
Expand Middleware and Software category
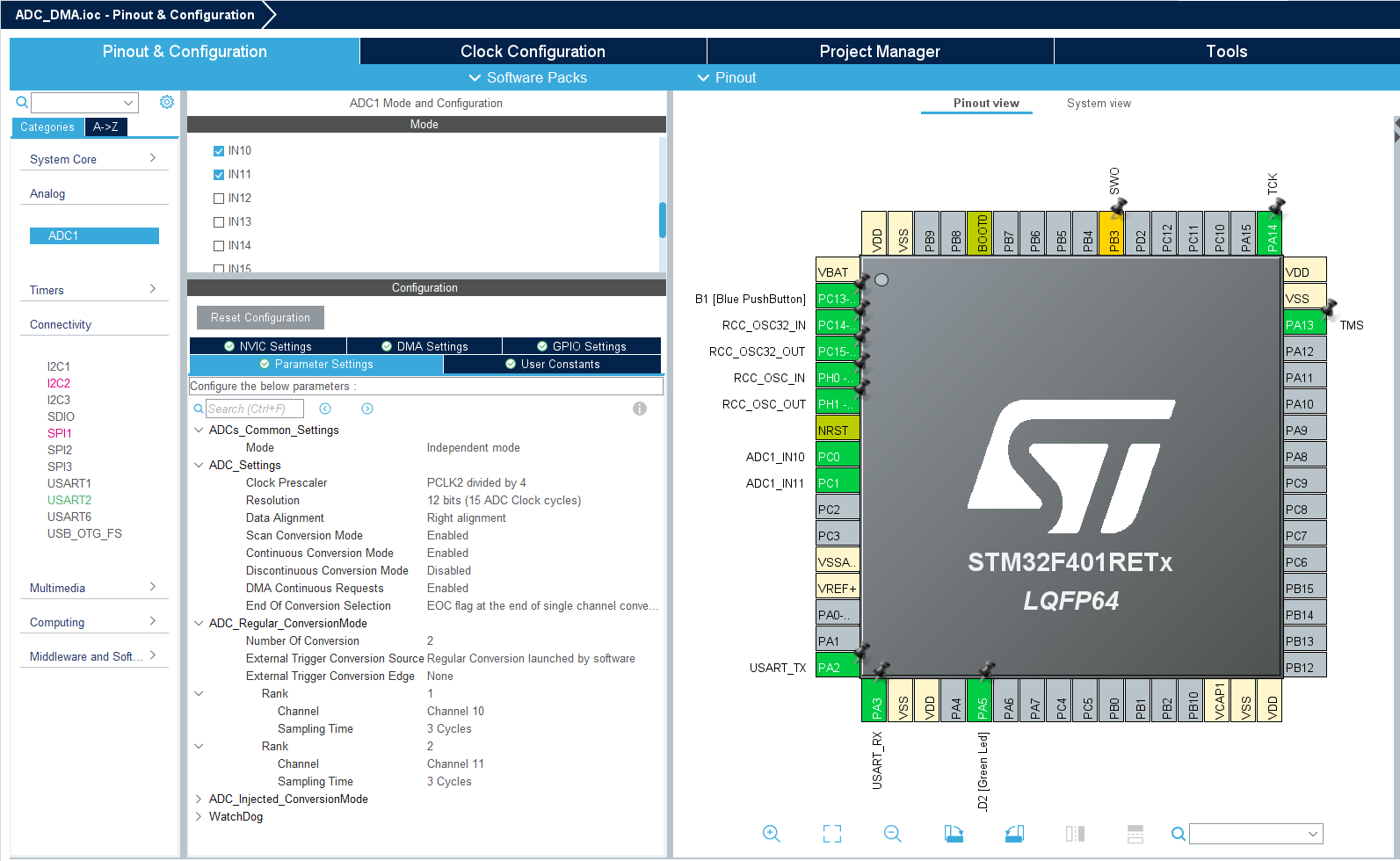coord(93,656)
